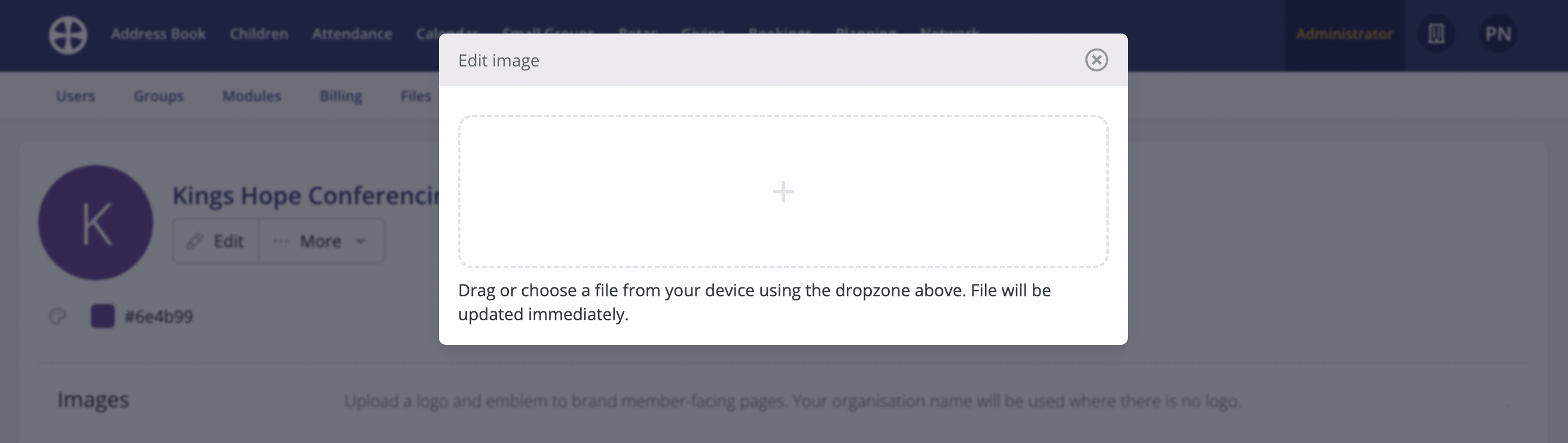Expand the More dropdown button
This screenshot has width=1568, height=443.
(322, 241)
